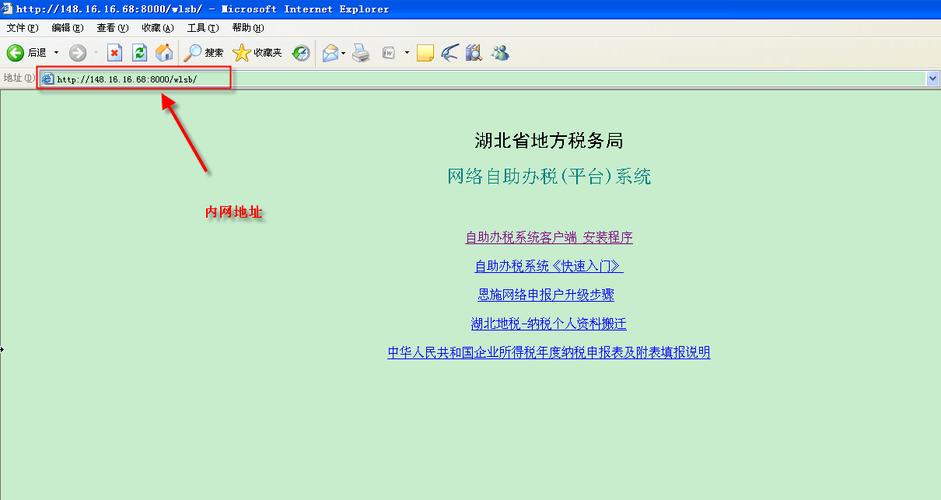Click the Mail envelope icon
941x500 pixels.
pyautogui.click(x=330, y=53)
